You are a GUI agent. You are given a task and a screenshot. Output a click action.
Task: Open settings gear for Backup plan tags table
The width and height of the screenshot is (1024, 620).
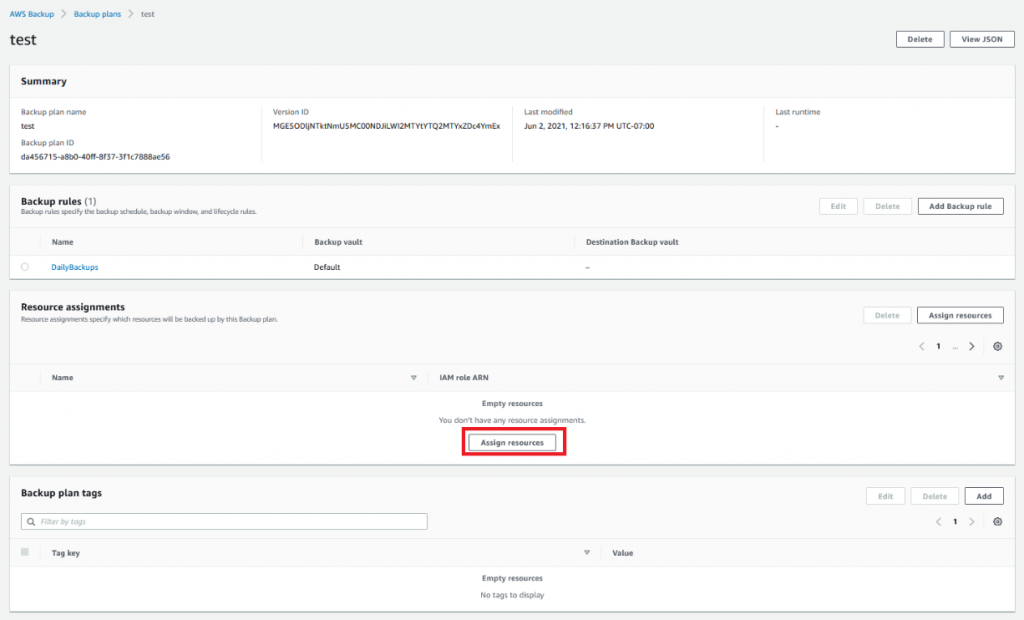(997, 521)
